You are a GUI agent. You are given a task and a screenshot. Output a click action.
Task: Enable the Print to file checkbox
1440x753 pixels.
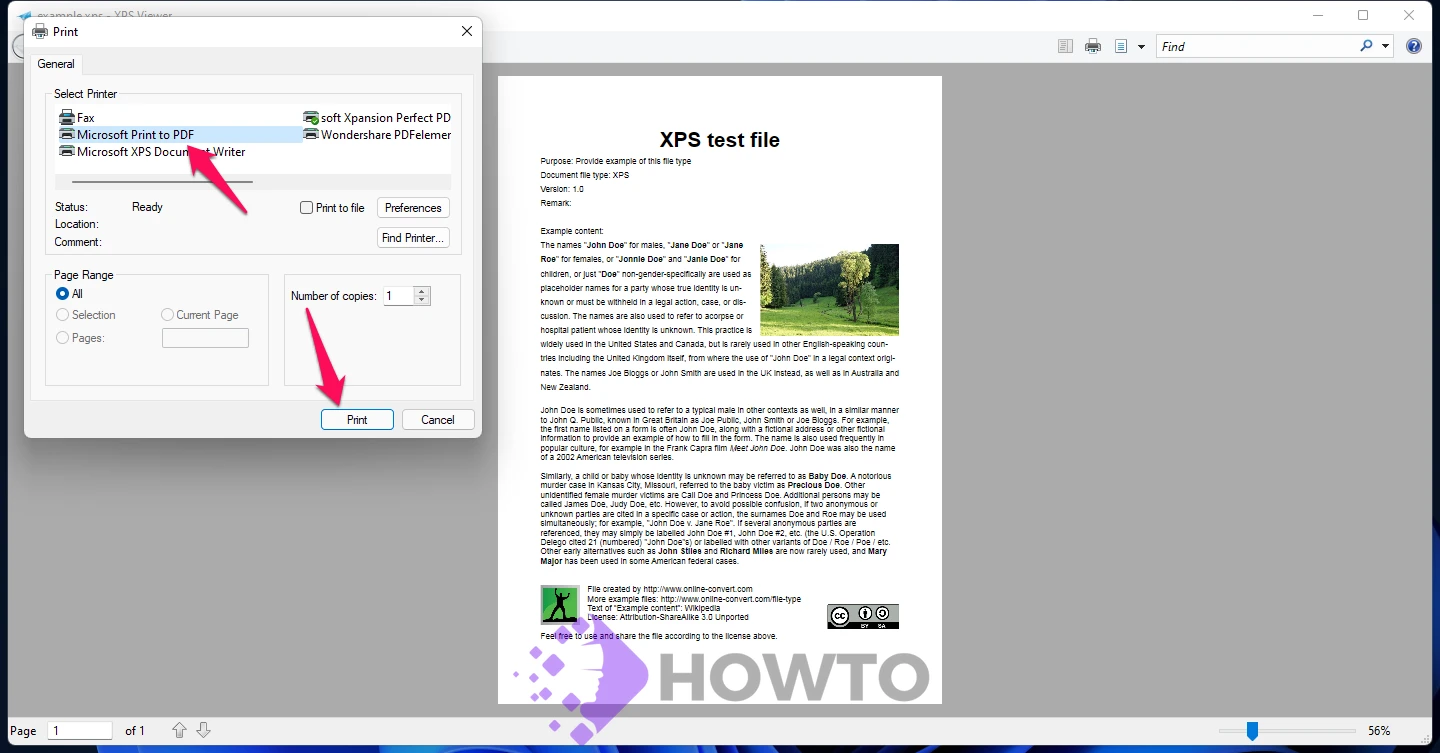307,208
